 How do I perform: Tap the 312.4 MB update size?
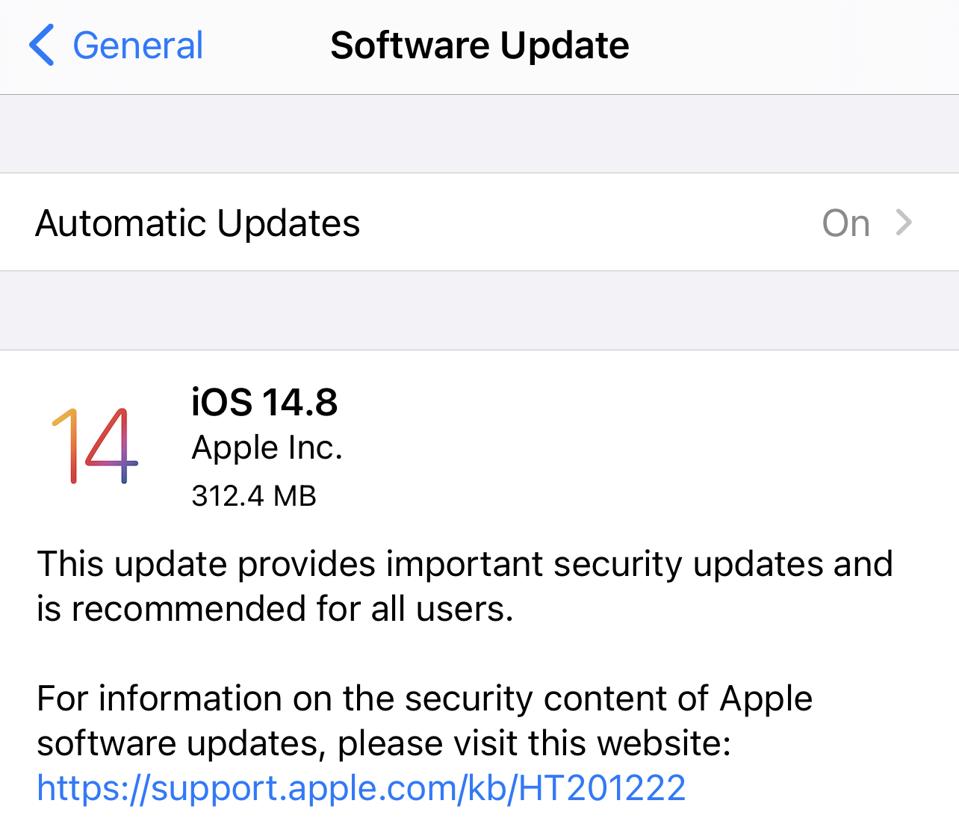coord(253,494)
